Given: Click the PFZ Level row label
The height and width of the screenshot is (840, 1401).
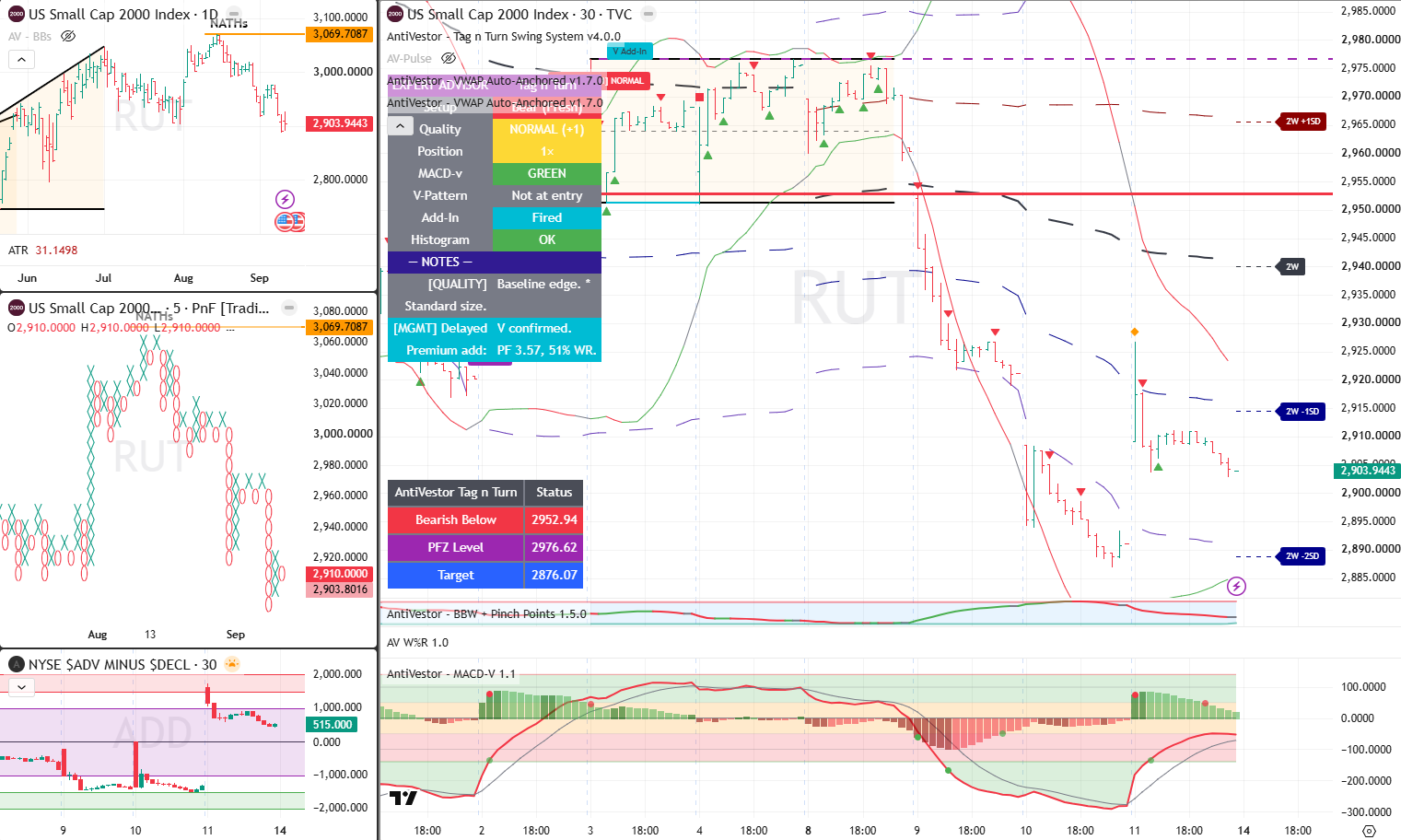Looking at the screenshot, I should [456, 547].
